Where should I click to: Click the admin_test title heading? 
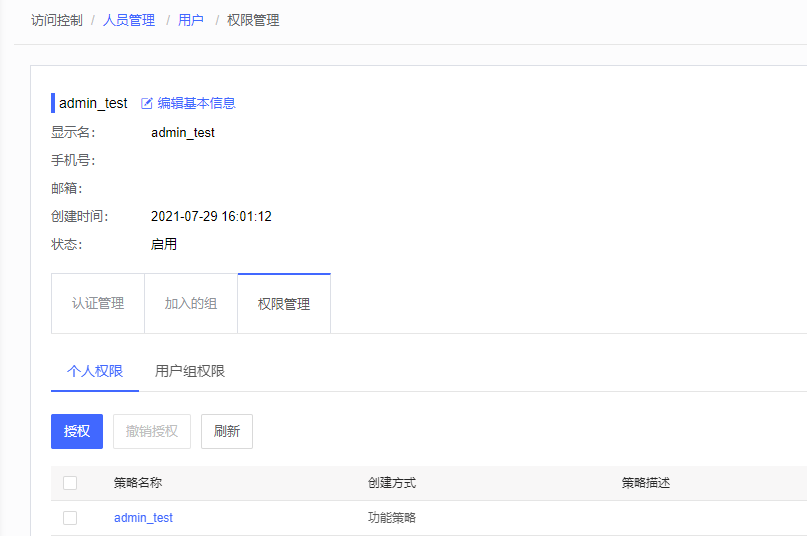click(x=93, y=103)
